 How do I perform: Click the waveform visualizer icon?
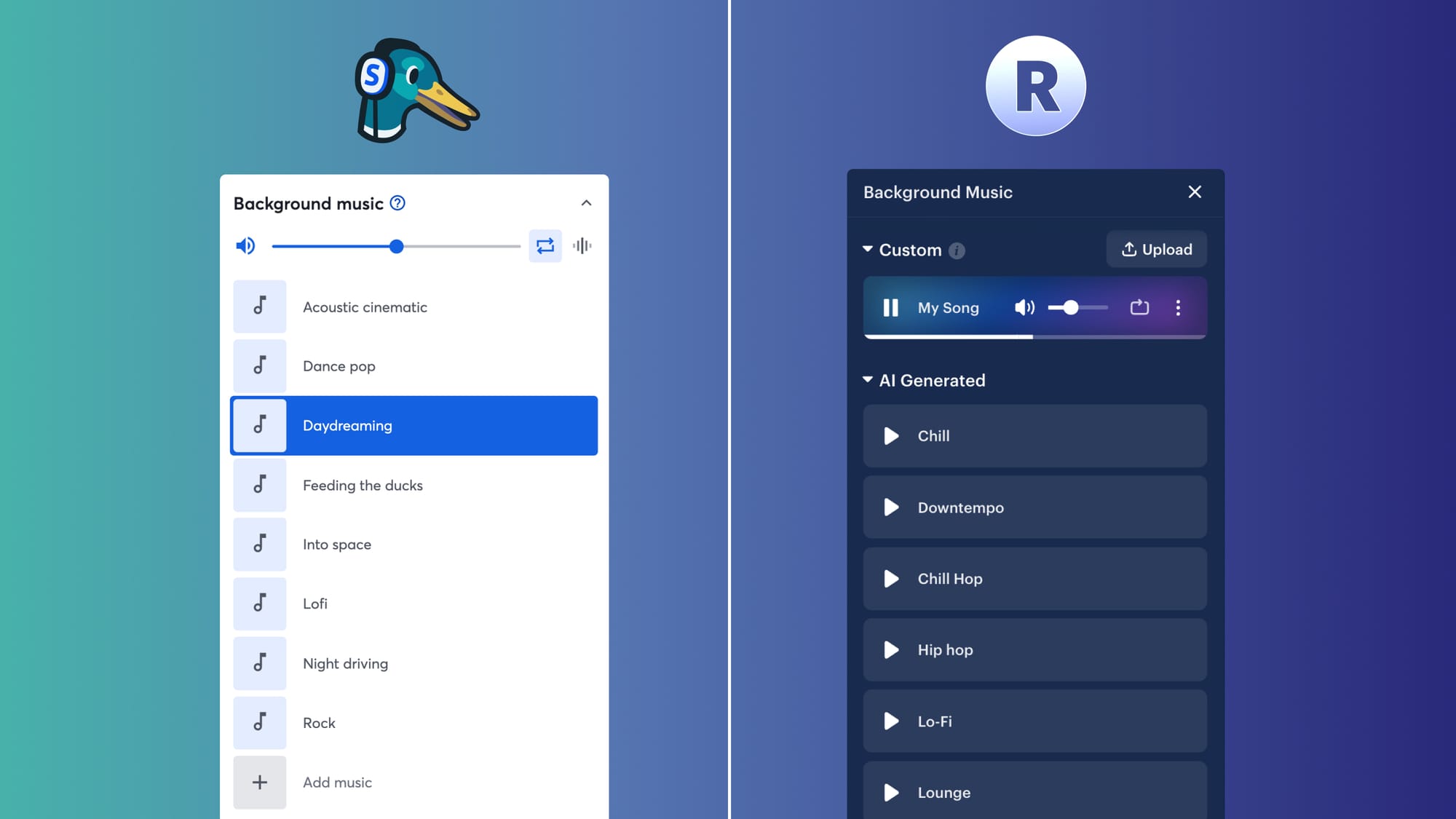click(x=582, y=246)
